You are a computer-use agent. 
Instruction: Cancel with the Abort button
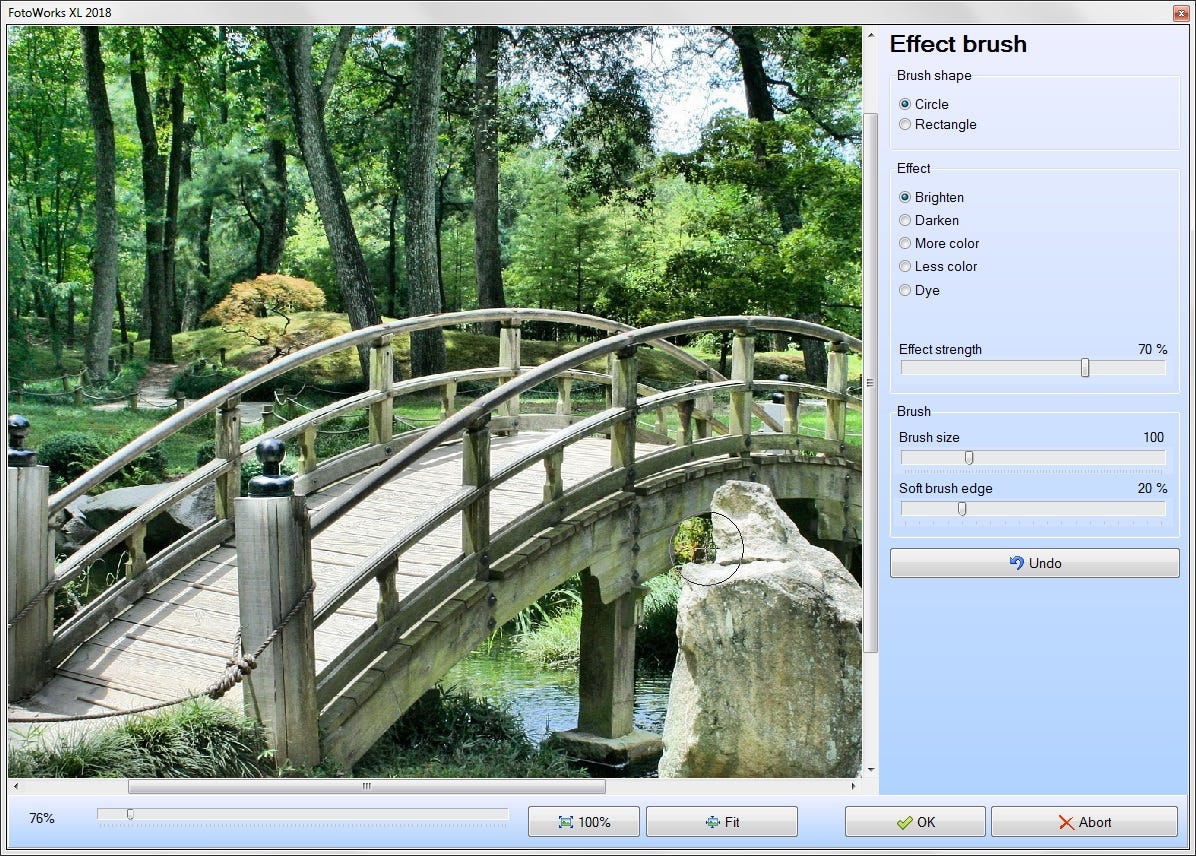point(1084,822)
